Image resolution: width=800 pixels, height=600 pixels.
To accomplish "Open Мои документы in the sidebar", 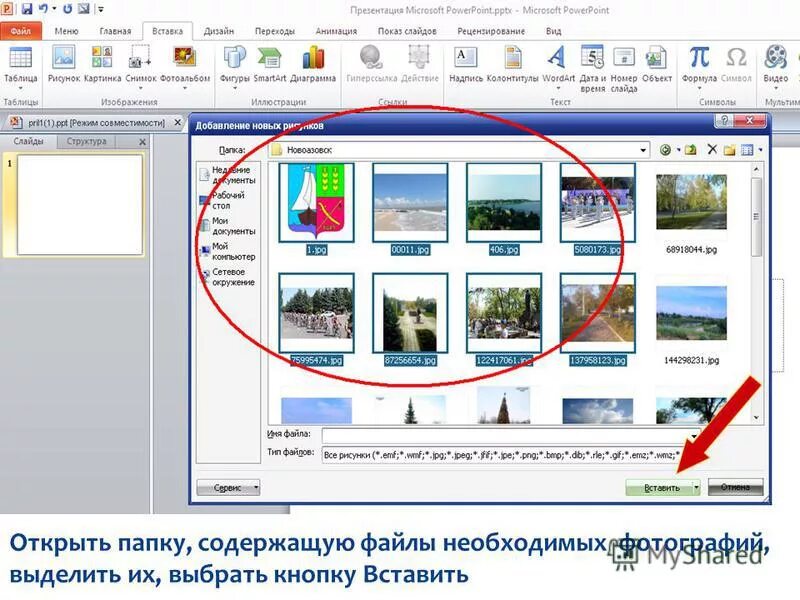I will [228, 226].
